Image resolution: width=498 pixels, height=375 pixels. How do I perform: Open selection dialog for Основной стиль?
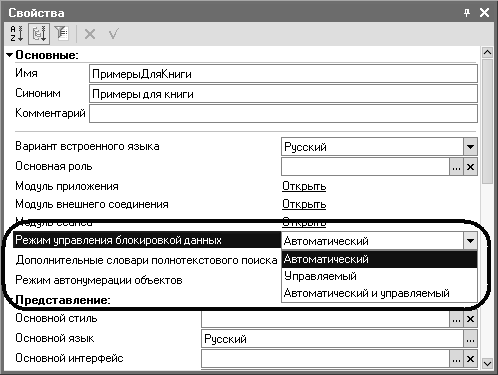(x=456, y=319)
